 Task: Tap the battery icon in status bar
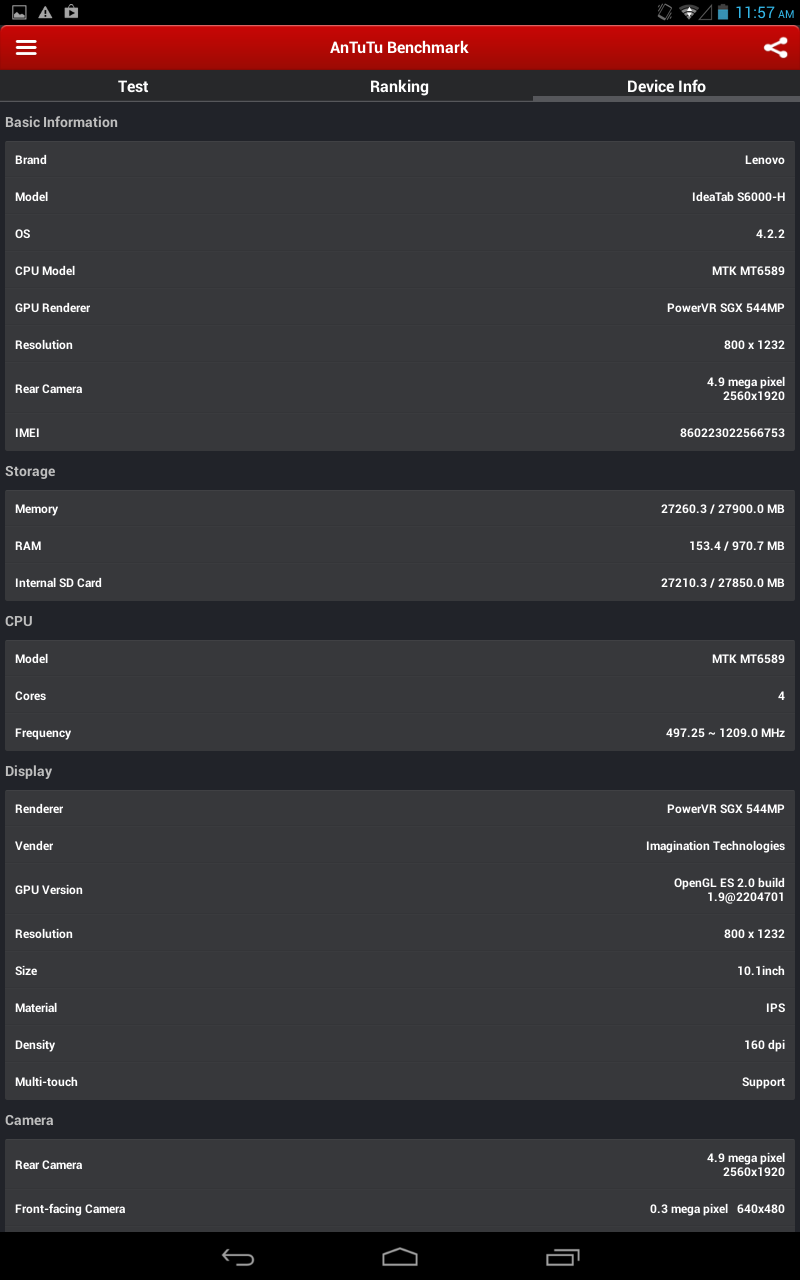coord(723,12)
